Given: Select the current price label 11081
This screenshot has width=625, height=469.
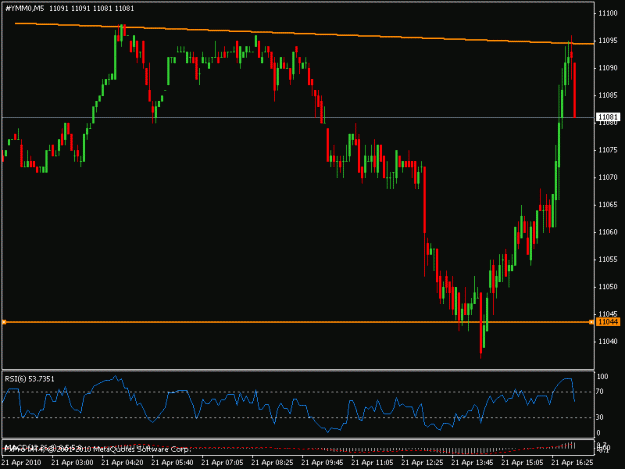Looking at the screenshot, I should tap(608, 117).
